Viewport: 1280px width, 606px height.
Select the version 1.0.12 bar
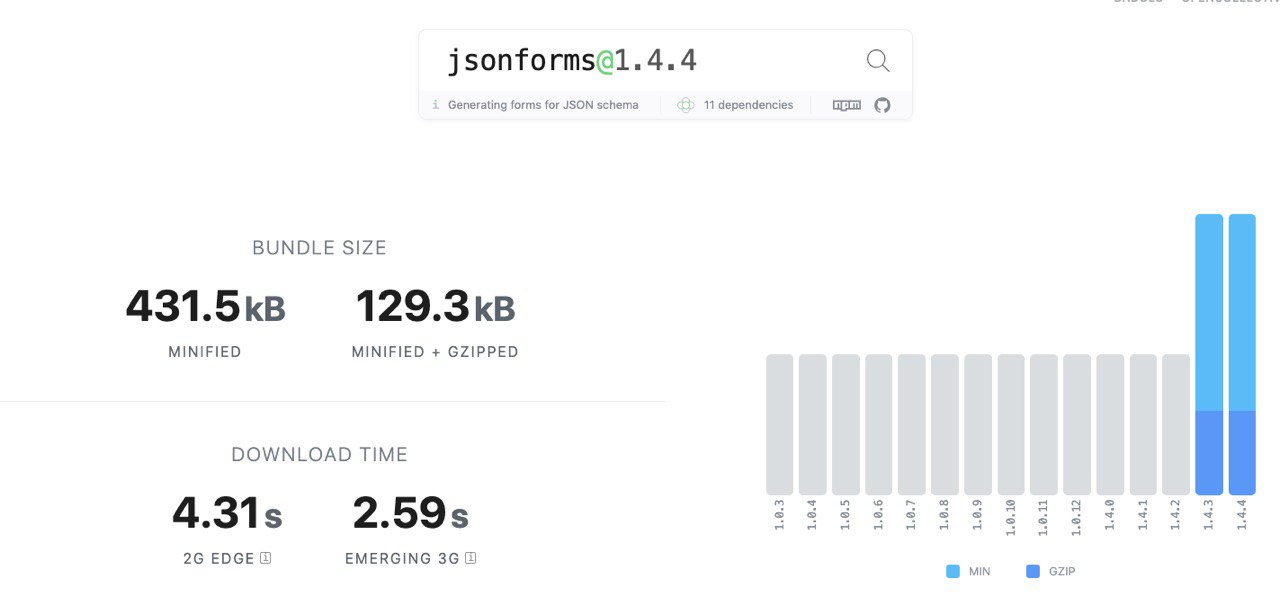1077,424
